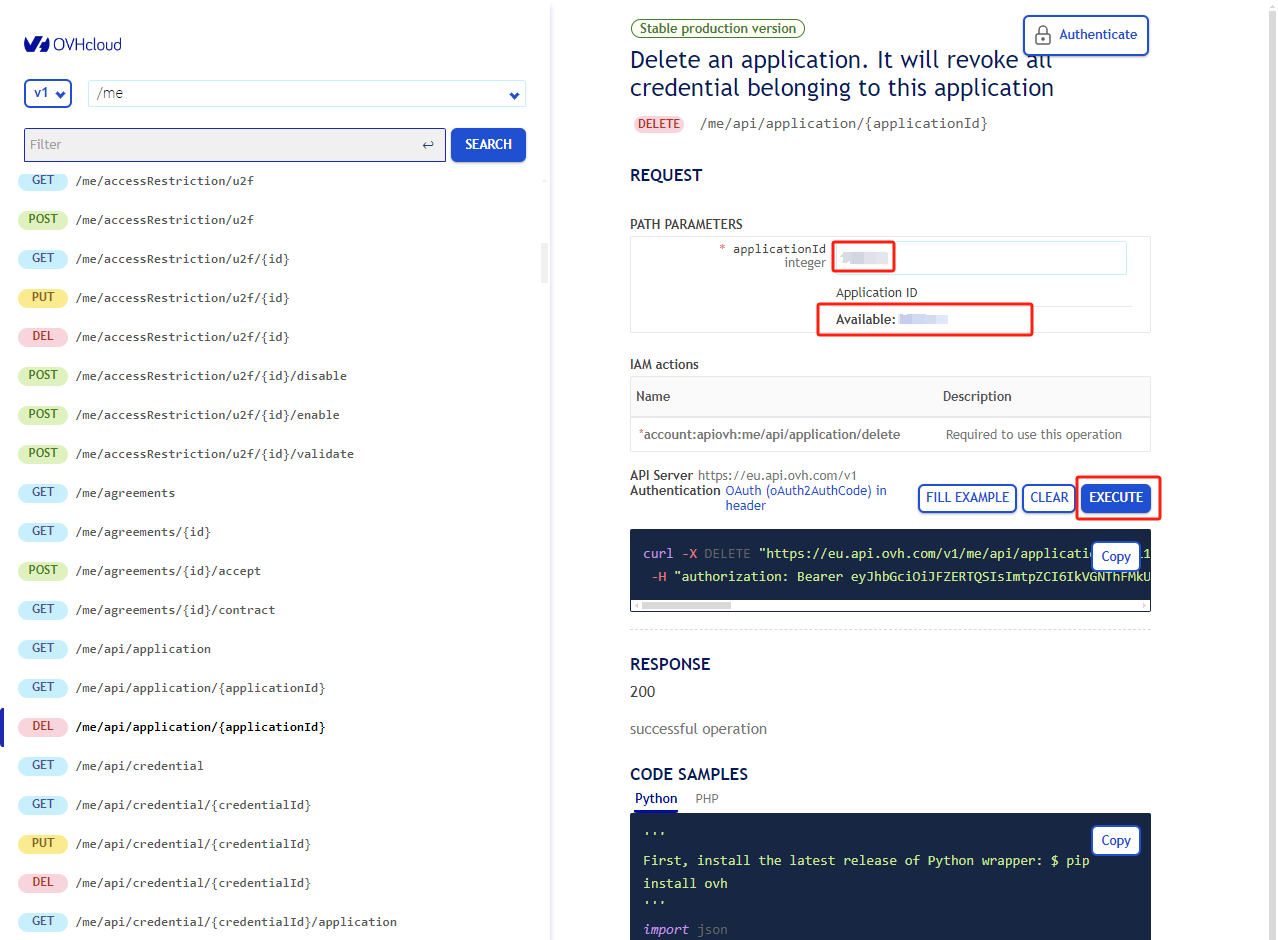Click the 'successful operation' response text
Screen dimensions: 1278x940
coord(698,729)
